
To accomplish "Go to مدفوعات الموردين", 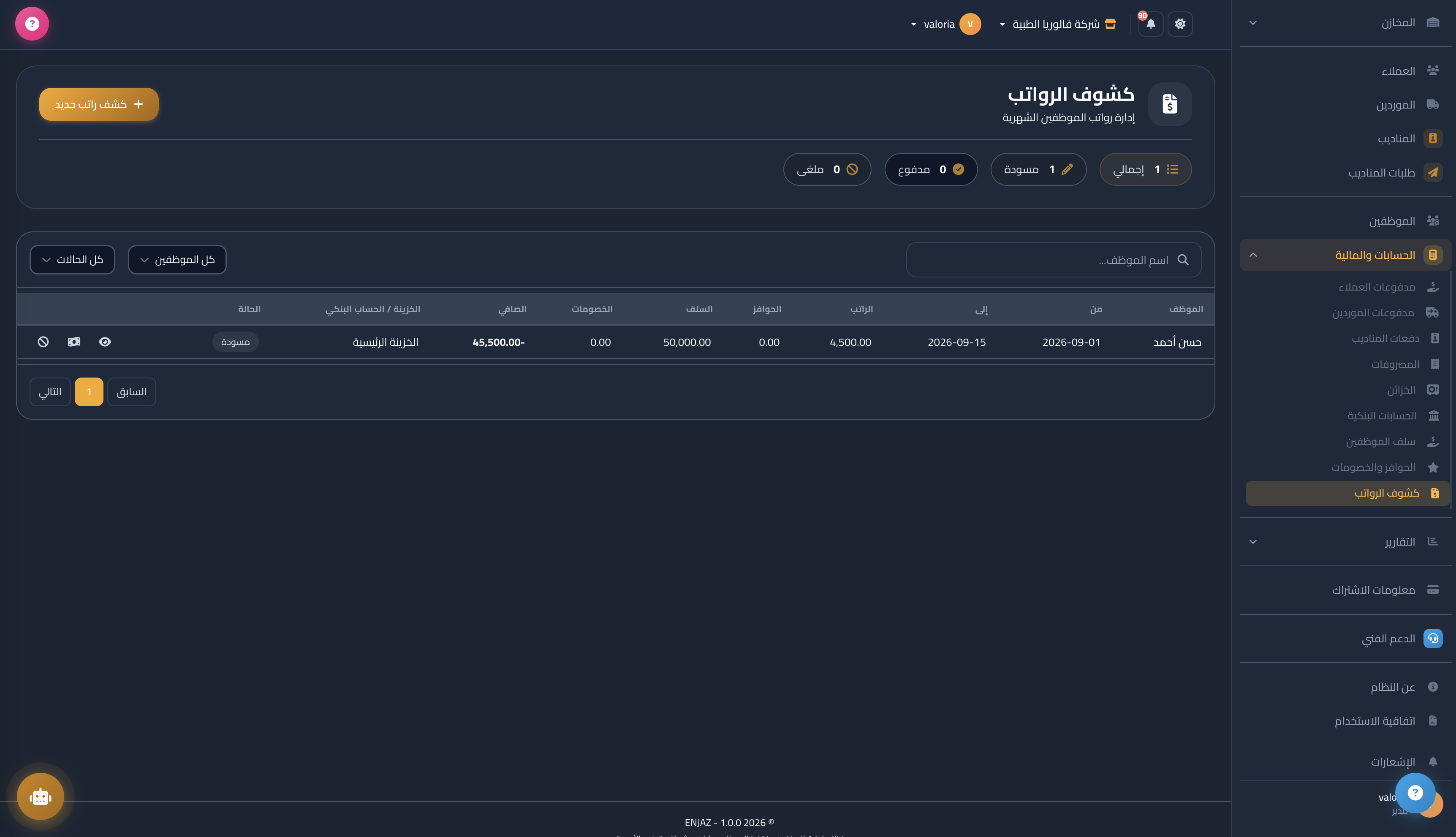I will [x=1347, y=313].
